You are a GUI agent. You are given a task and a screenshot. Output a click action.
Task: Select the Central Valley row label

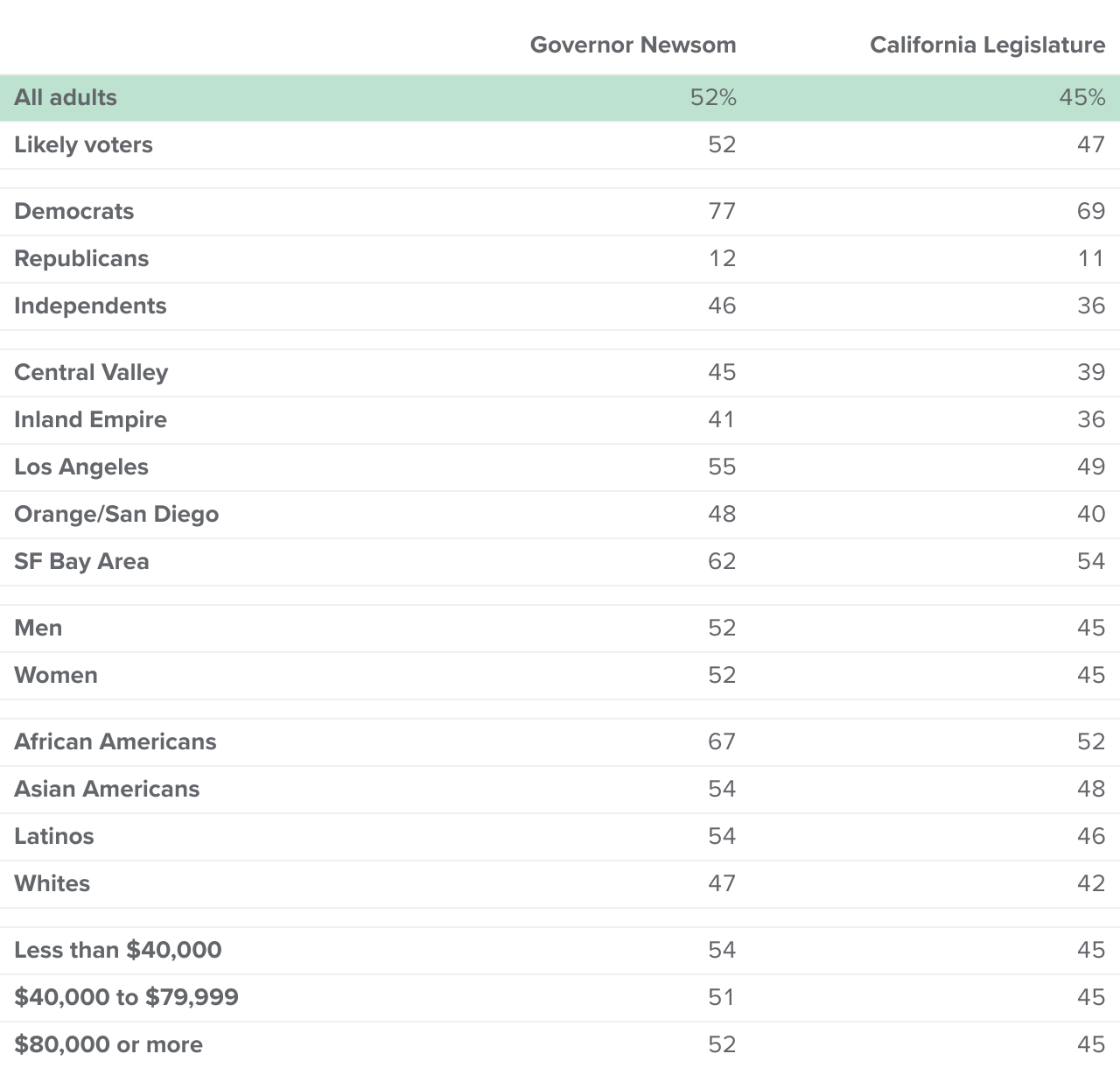point(91,372)
